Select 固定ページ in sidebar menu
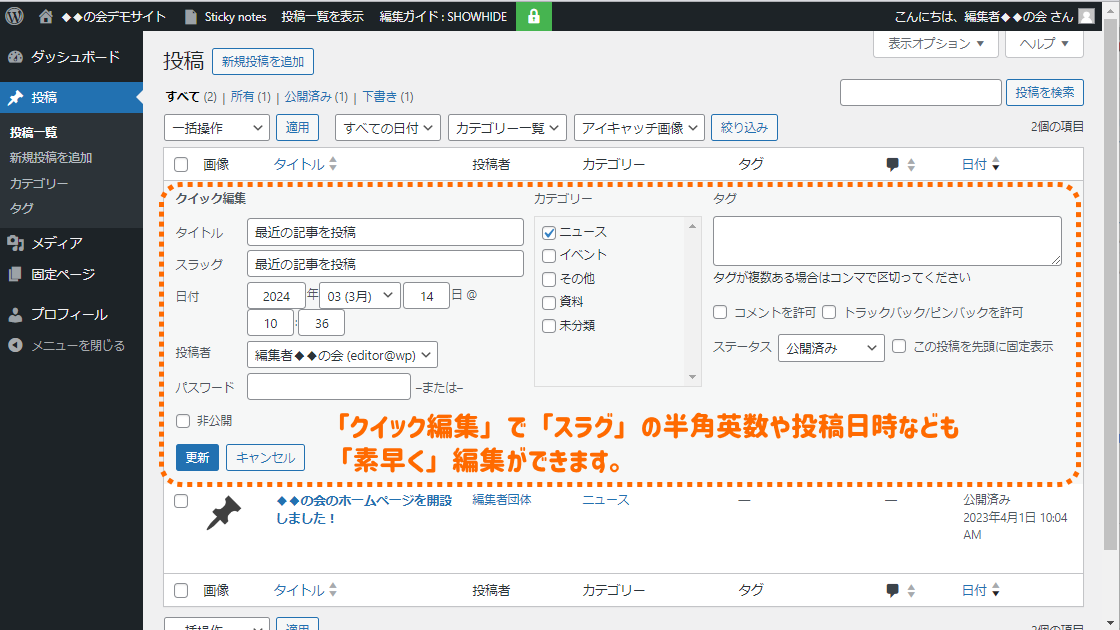The width and height of the screenshot is (1120, 630). click(63, 273)
